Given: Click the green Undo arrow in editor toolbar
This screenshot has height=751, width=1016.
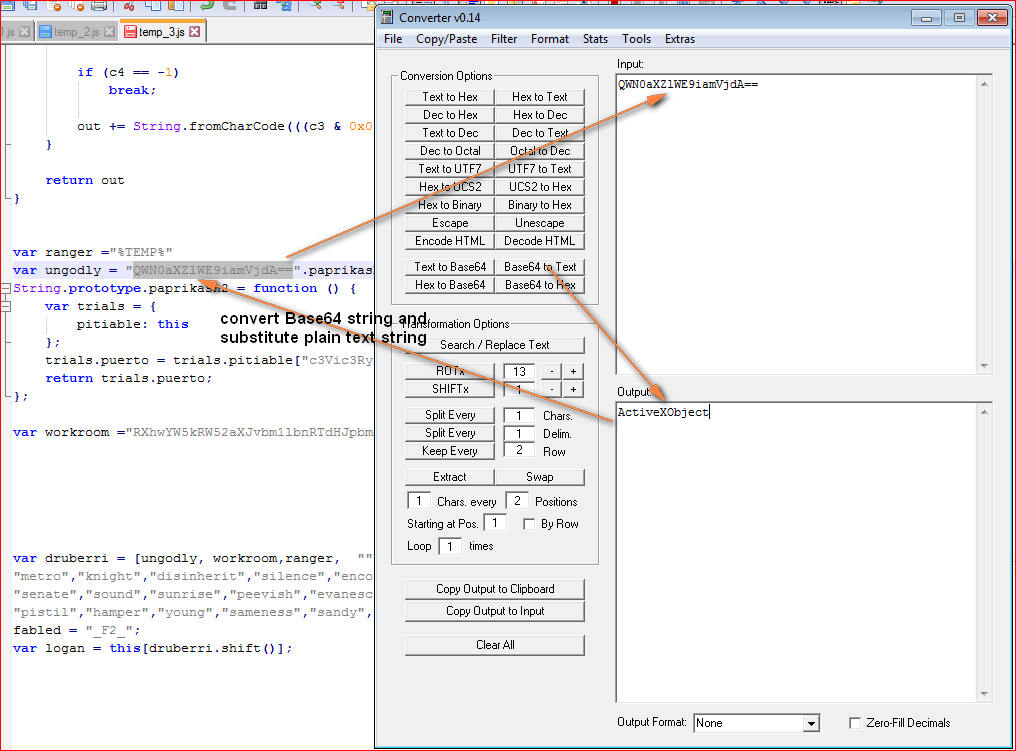Looking at the screenshot, I should tap(207, 5).
